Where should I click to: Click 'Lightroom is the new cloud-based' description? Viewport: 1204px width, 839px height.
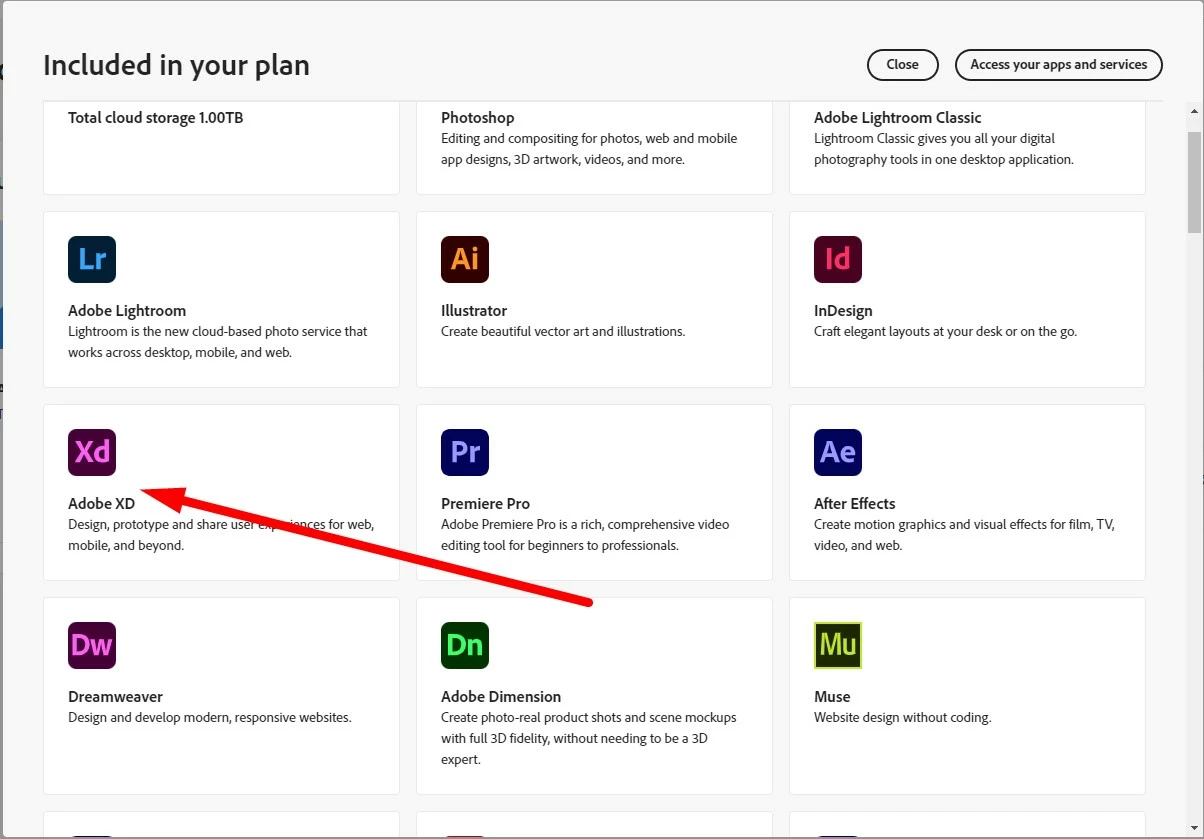click(x=218, y=342)
